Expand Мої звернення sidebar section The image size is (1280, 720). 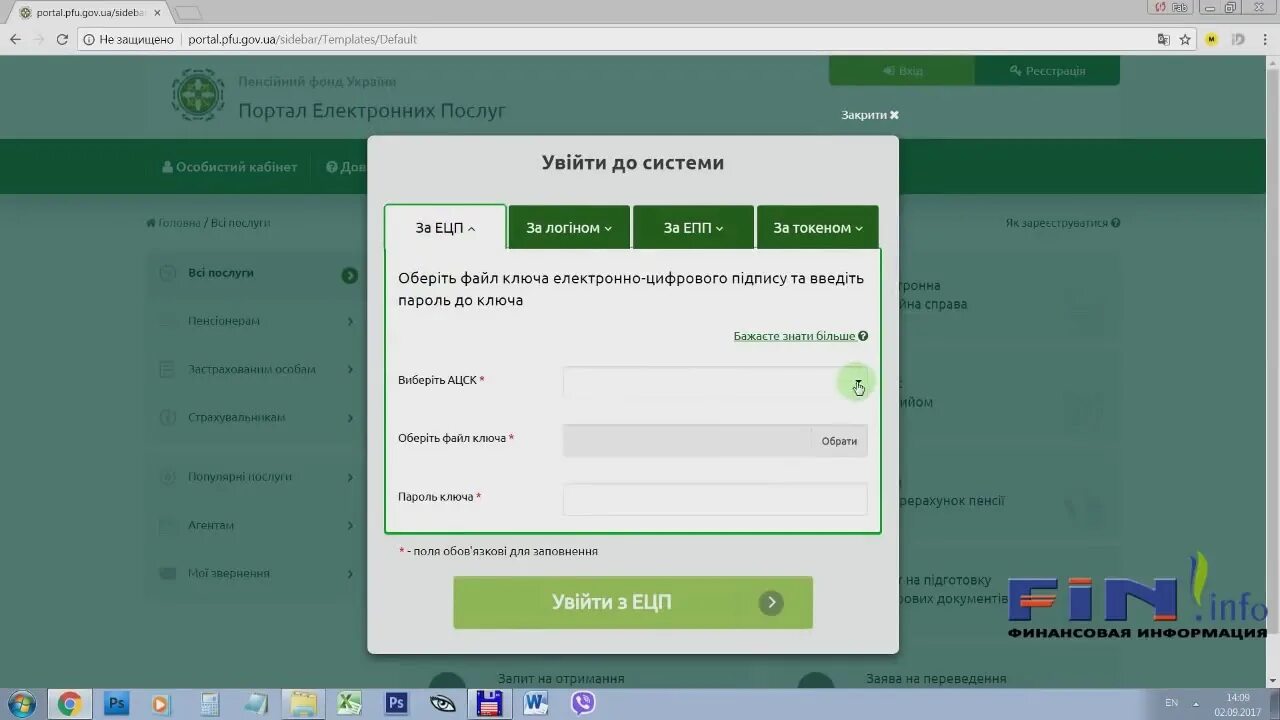254,573
